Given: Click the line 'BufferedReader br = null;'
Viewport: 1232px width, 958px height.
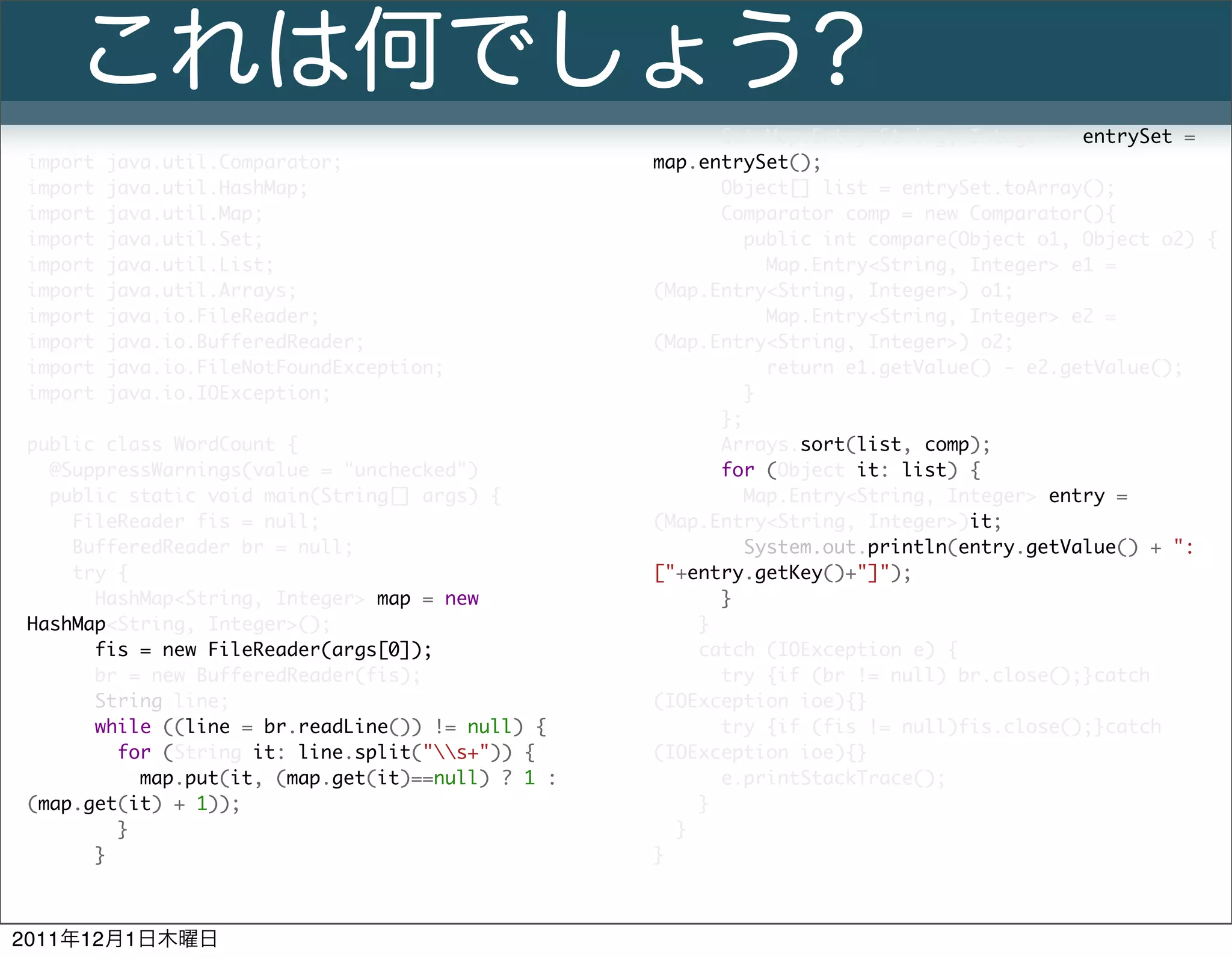Looking at the screenshot, I should tap(212, 547).
